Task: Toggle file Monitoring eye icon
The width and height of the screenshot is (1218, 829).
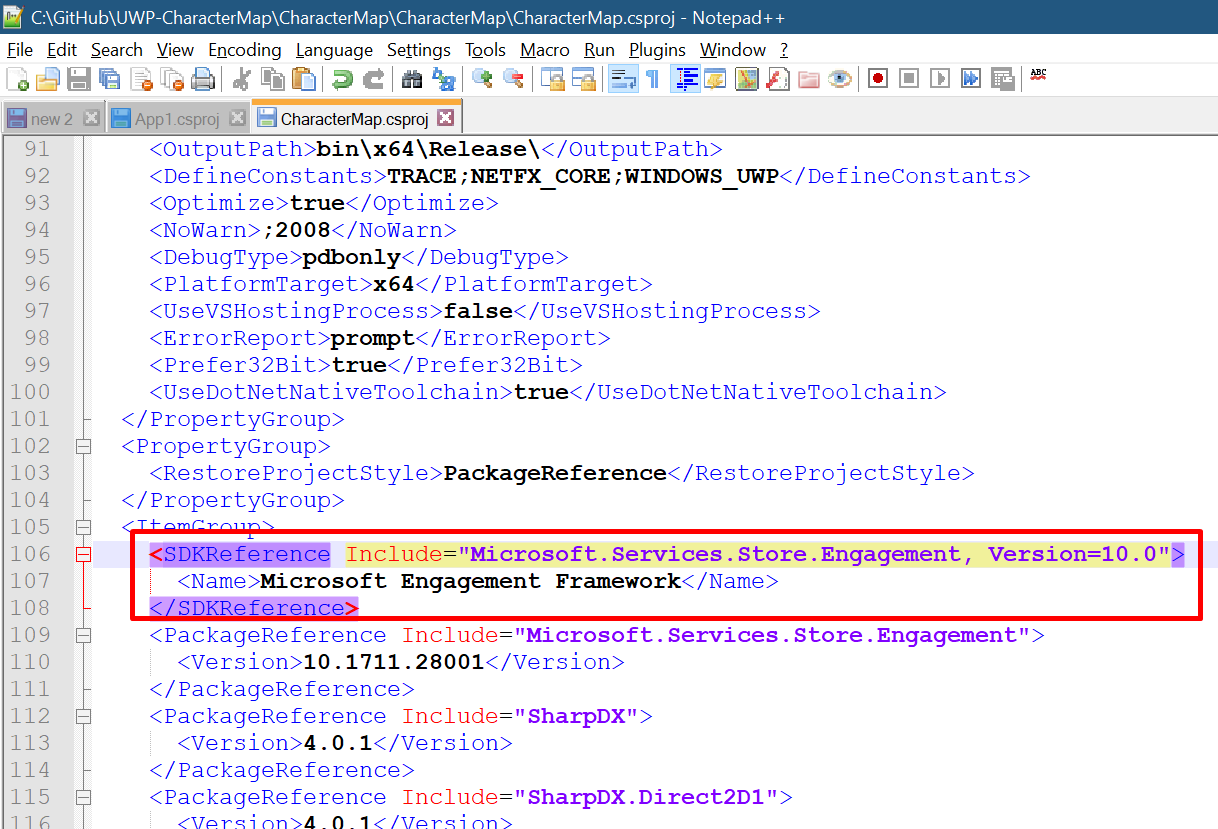Action: [x=839, y=79]
